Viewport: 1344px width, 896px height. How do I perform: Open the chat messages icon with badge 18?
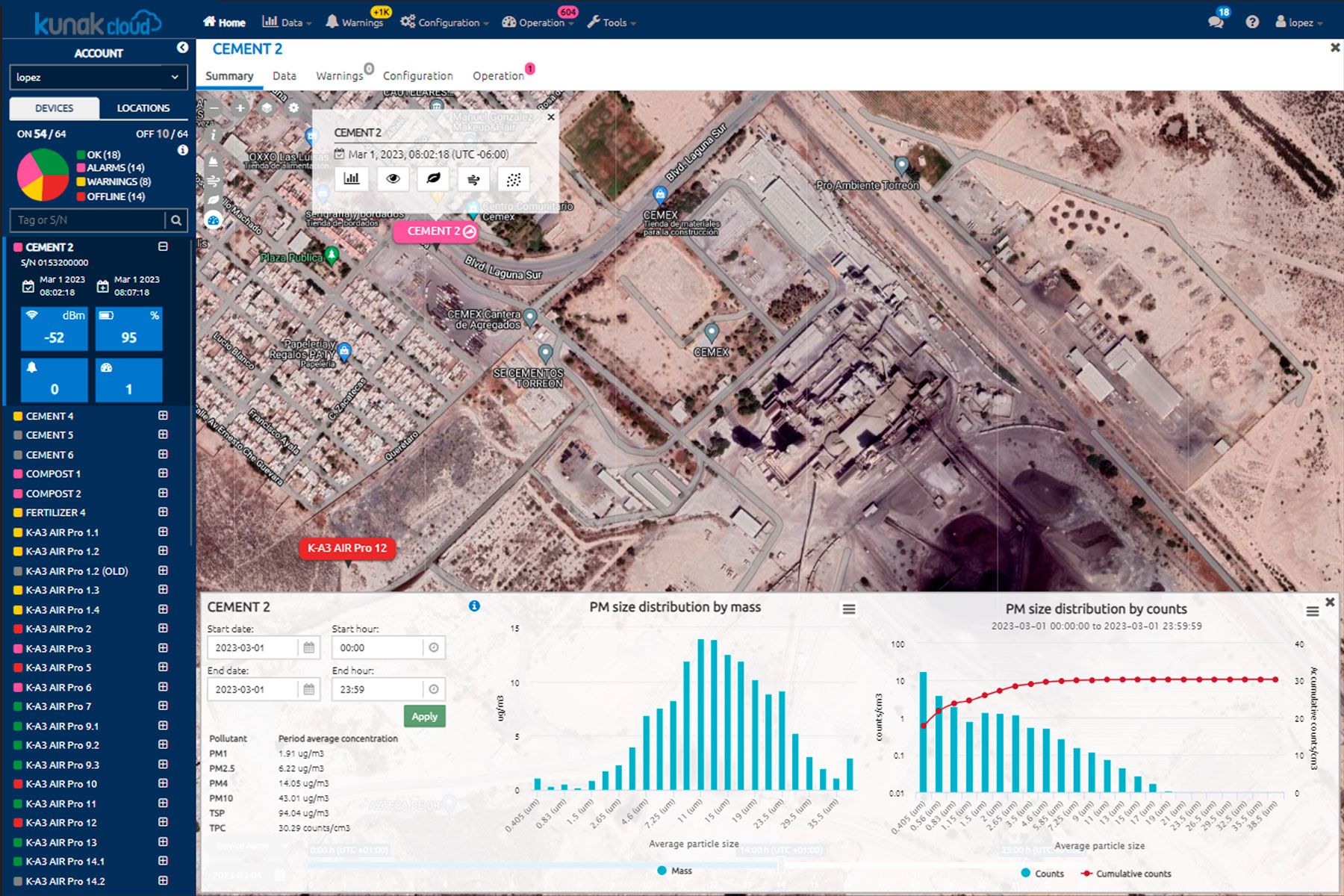[x=1216, y=22]
